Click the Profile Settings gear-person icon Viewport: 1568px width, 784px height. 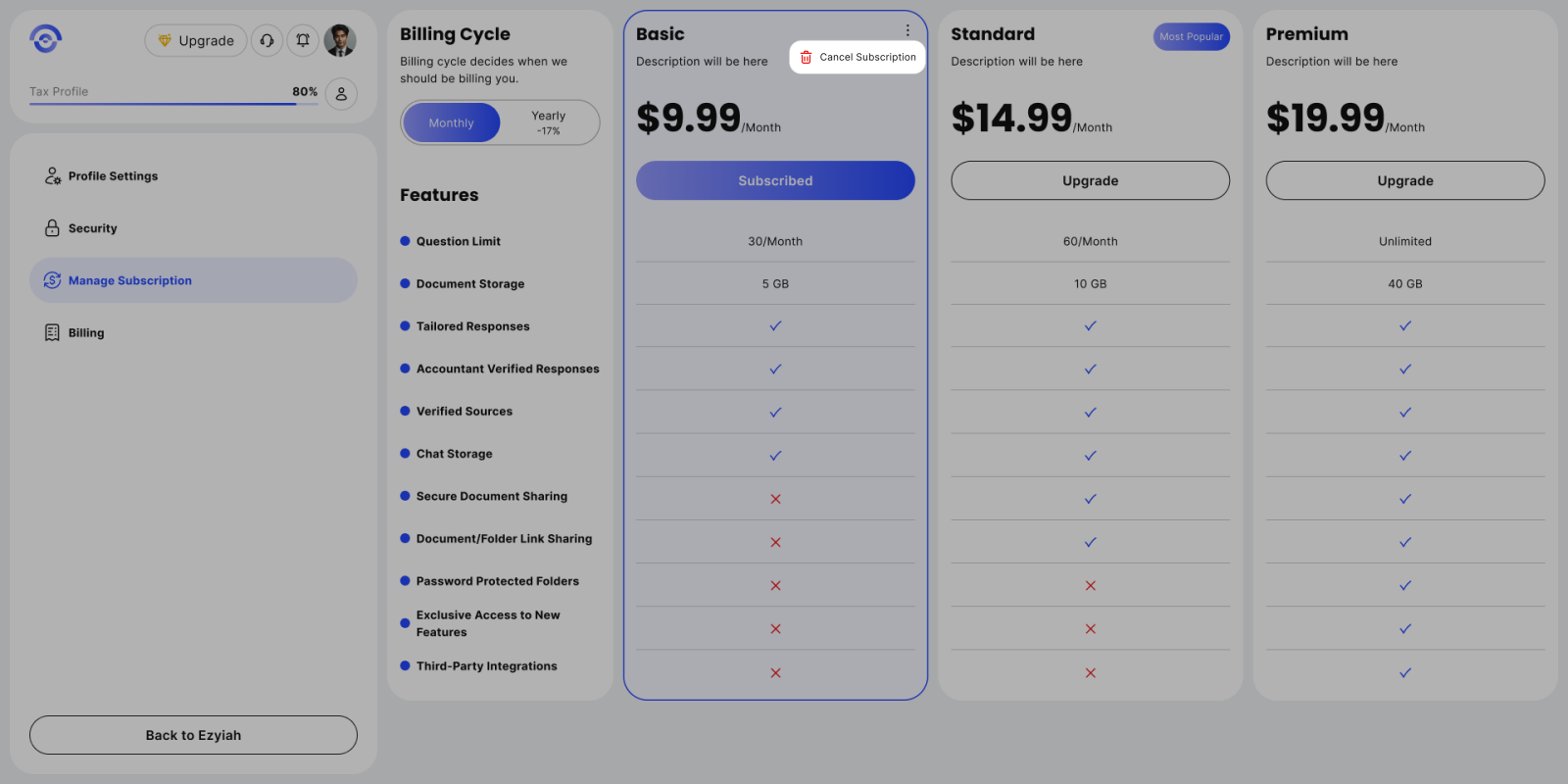(x=53, y=176)
